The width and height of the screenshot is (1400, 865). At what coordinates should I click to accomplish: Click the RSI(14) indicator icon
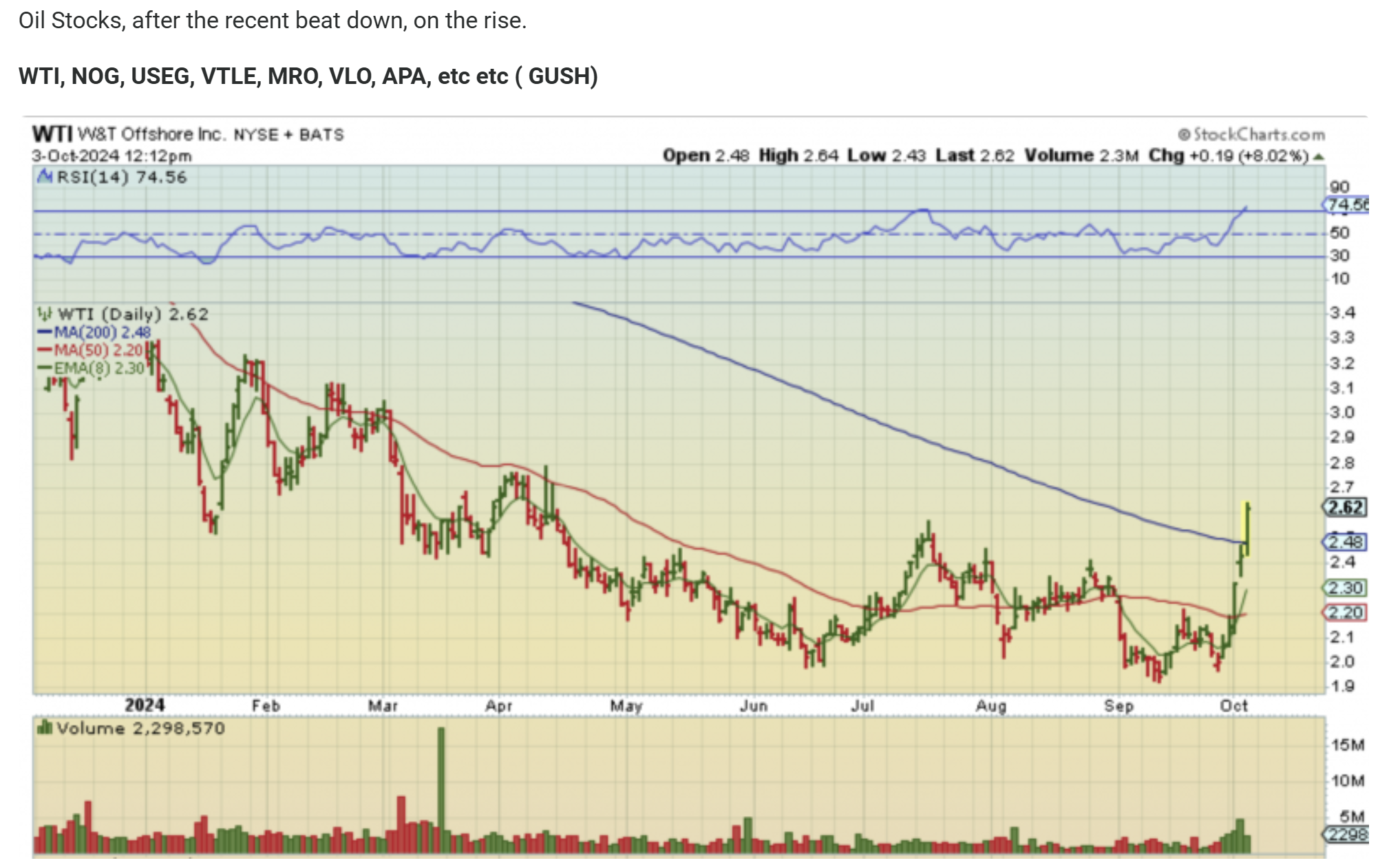pos(45,177)
